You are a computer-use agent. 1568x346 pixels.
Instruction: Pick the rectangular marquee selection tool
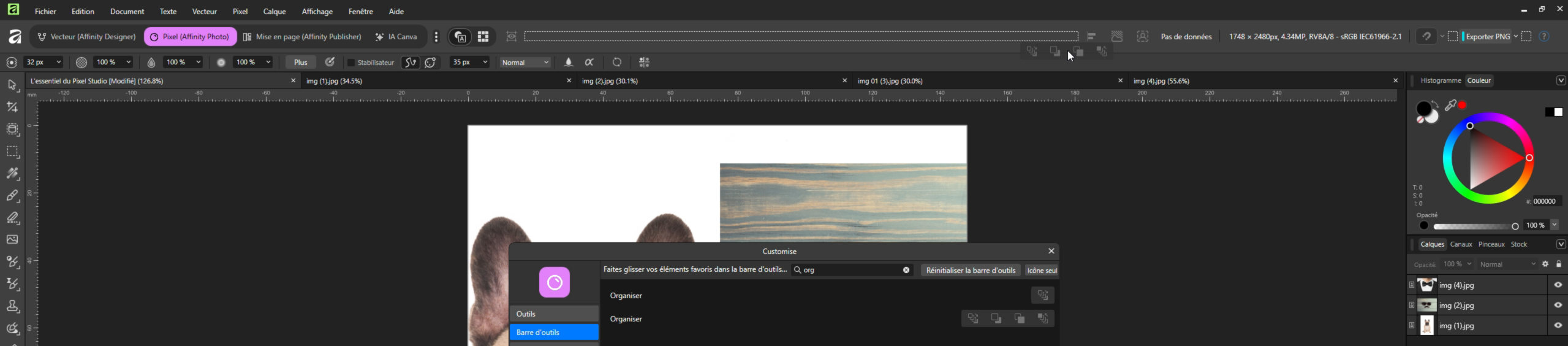12,152
